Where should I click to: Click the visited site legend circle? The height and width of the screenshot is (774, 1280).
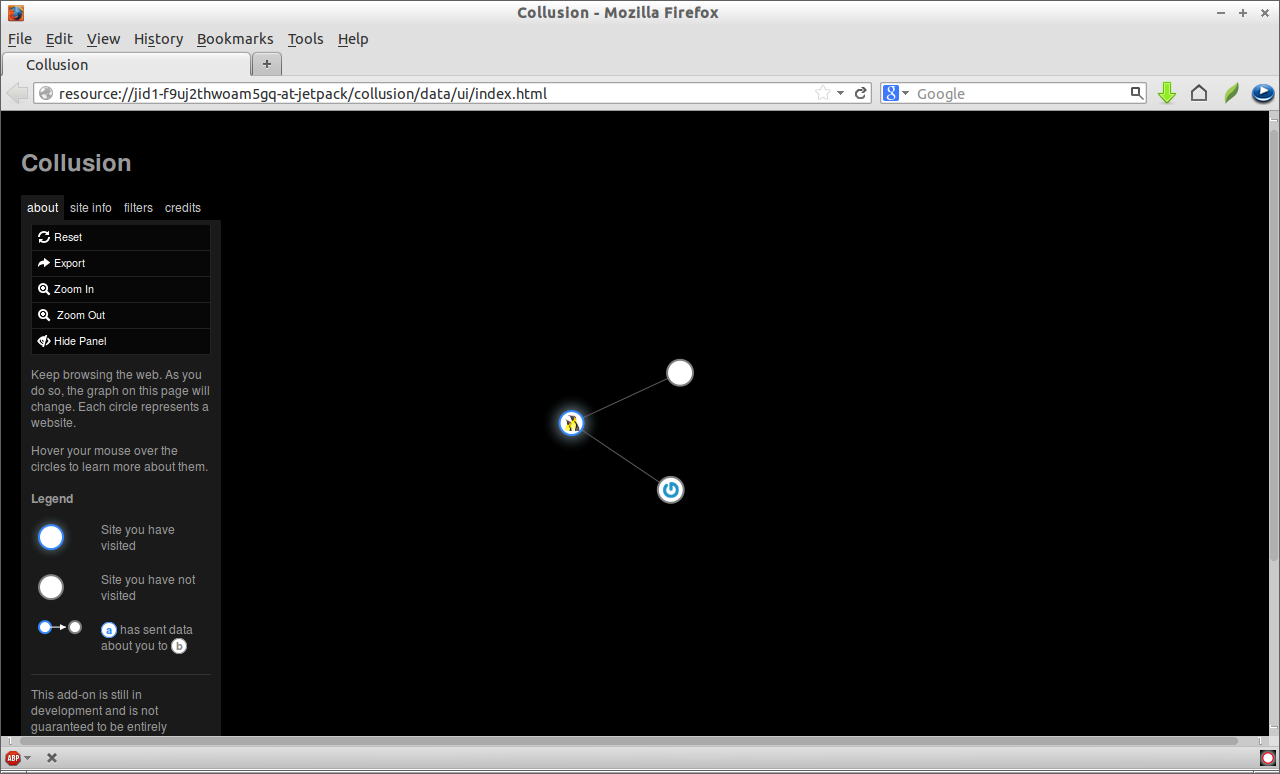[x=51, y=537]
